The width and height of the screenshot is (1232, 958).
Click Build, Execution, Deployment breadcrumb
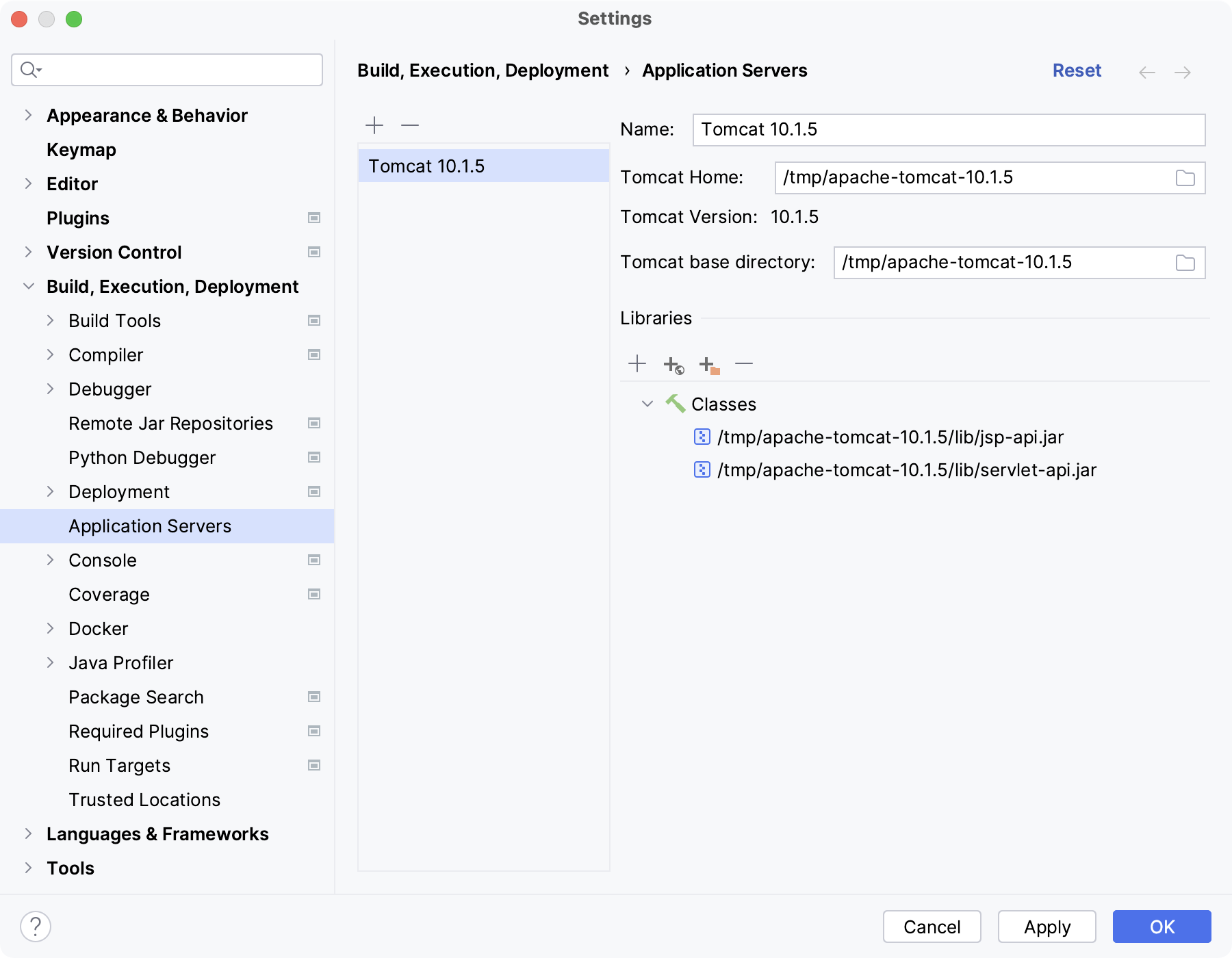click(483, 70)
